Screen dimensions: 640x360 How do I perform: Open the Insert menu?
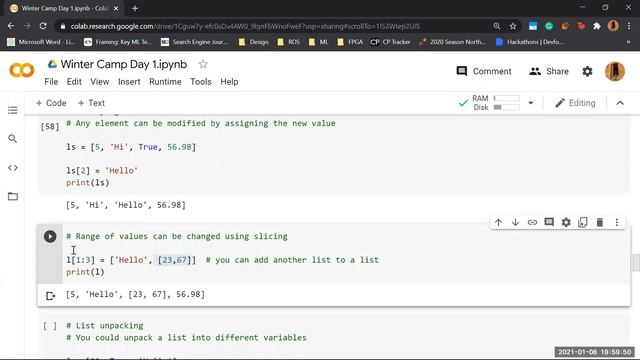129,82
